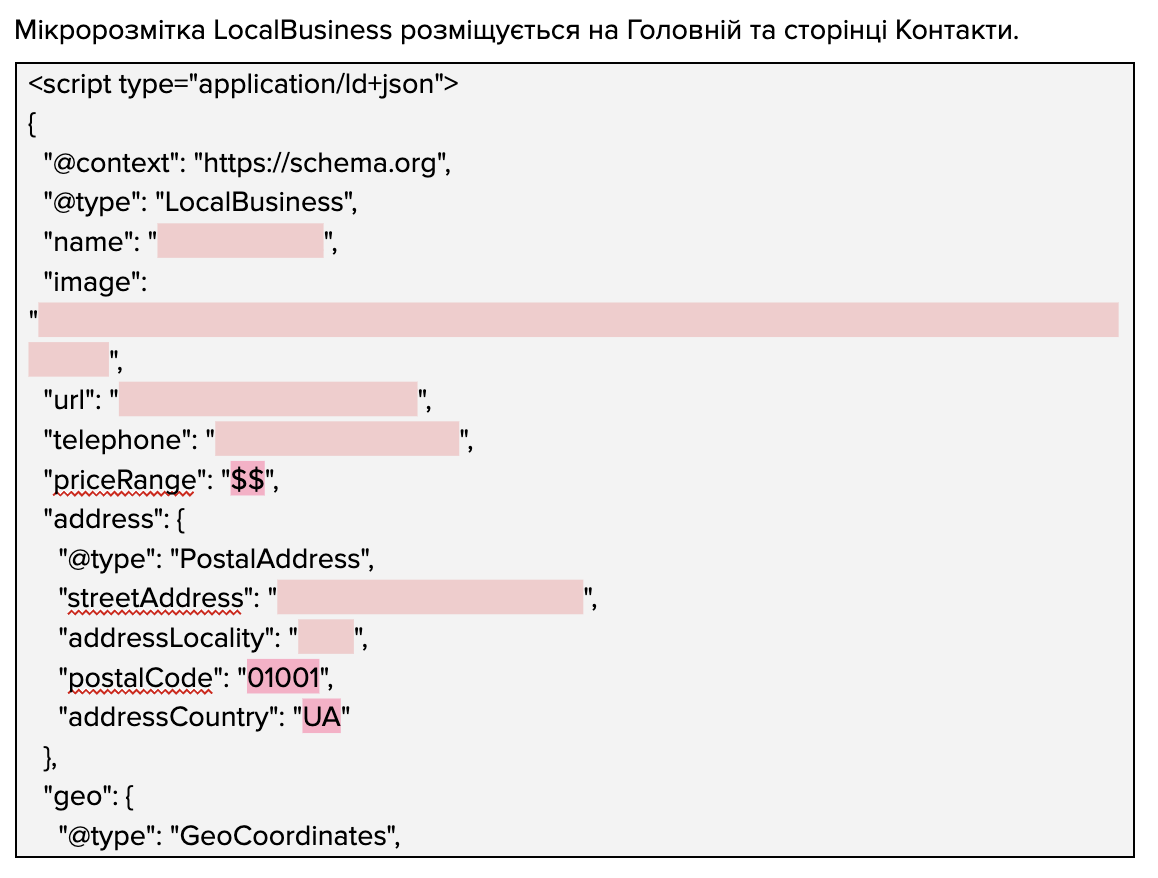This screenshot has width=1158, height=878.
Task: Click the misspelled priceRange key
Action: point(124,479)
